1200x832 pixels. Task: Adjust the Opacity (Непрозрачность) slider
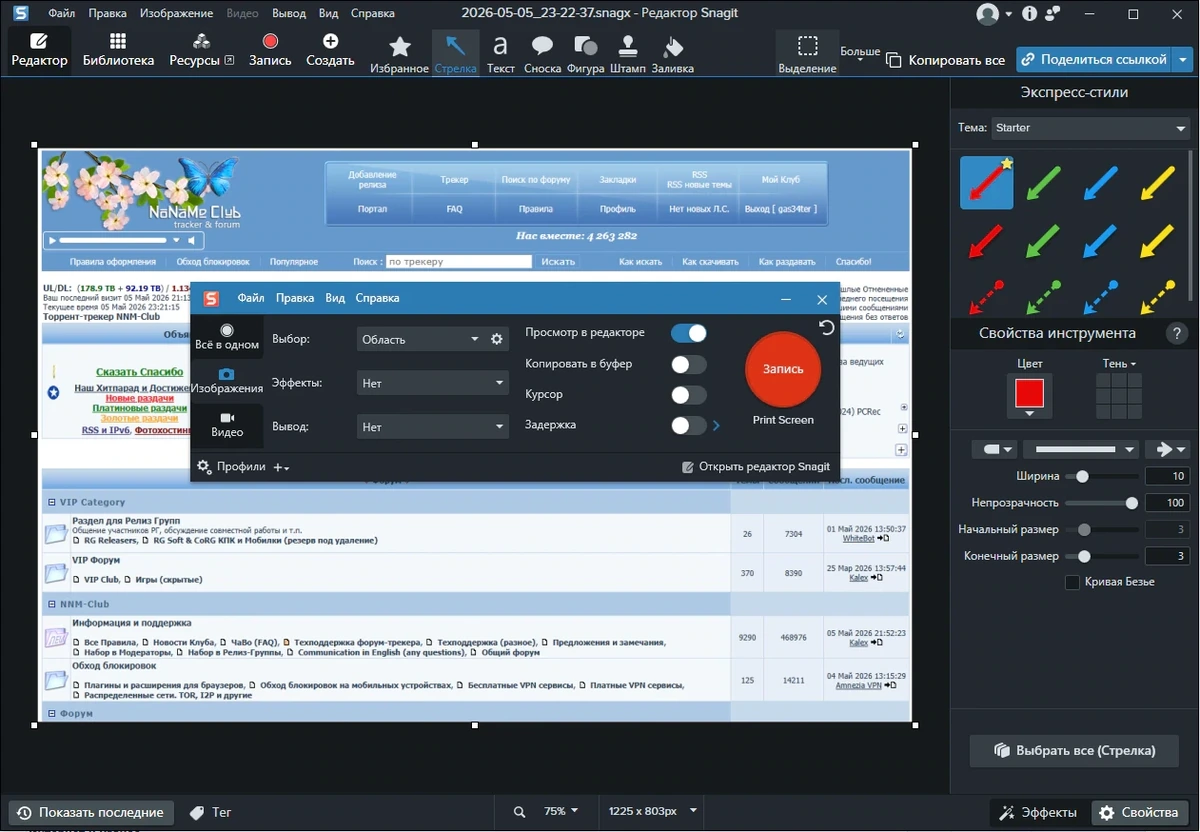click(x=1131, y=503)
